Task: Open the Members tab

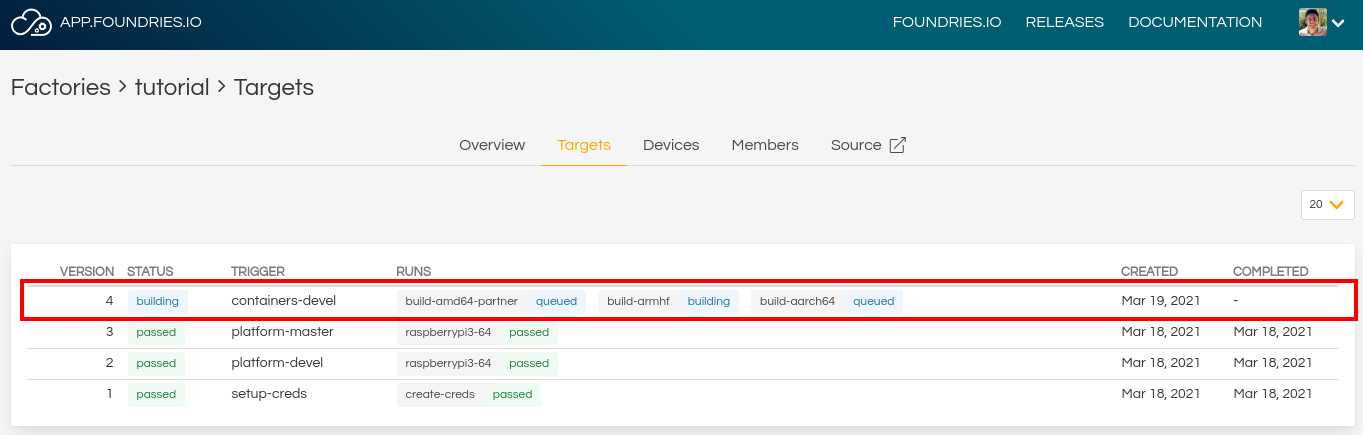Action: tap(765, 145)
